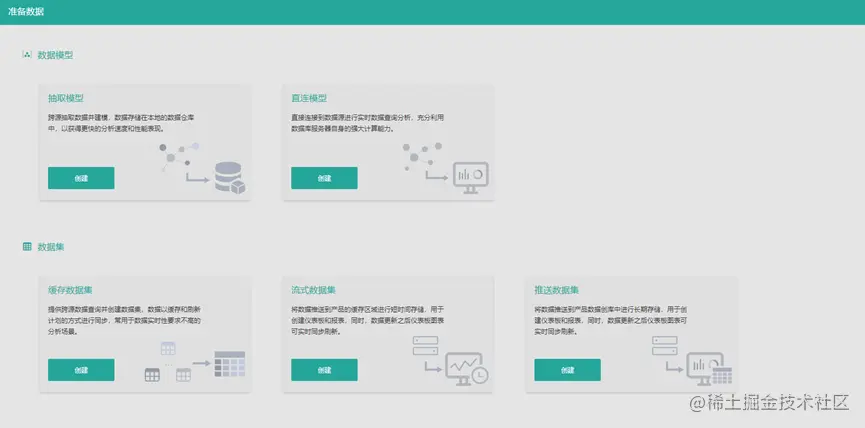Click the 缓存数据集 description text
Viewport: 865px width, 428px height.
pos(125,320)
